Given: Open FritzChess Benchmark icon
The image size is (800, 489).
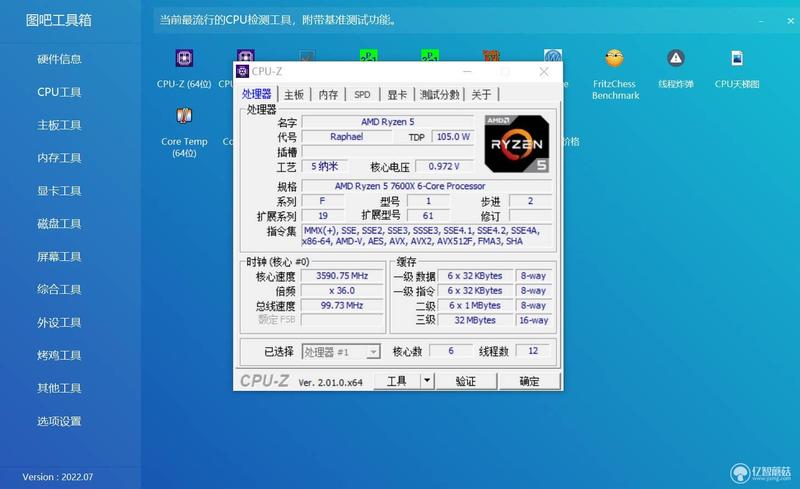Looking at the screenshot, I should point(614,58).
